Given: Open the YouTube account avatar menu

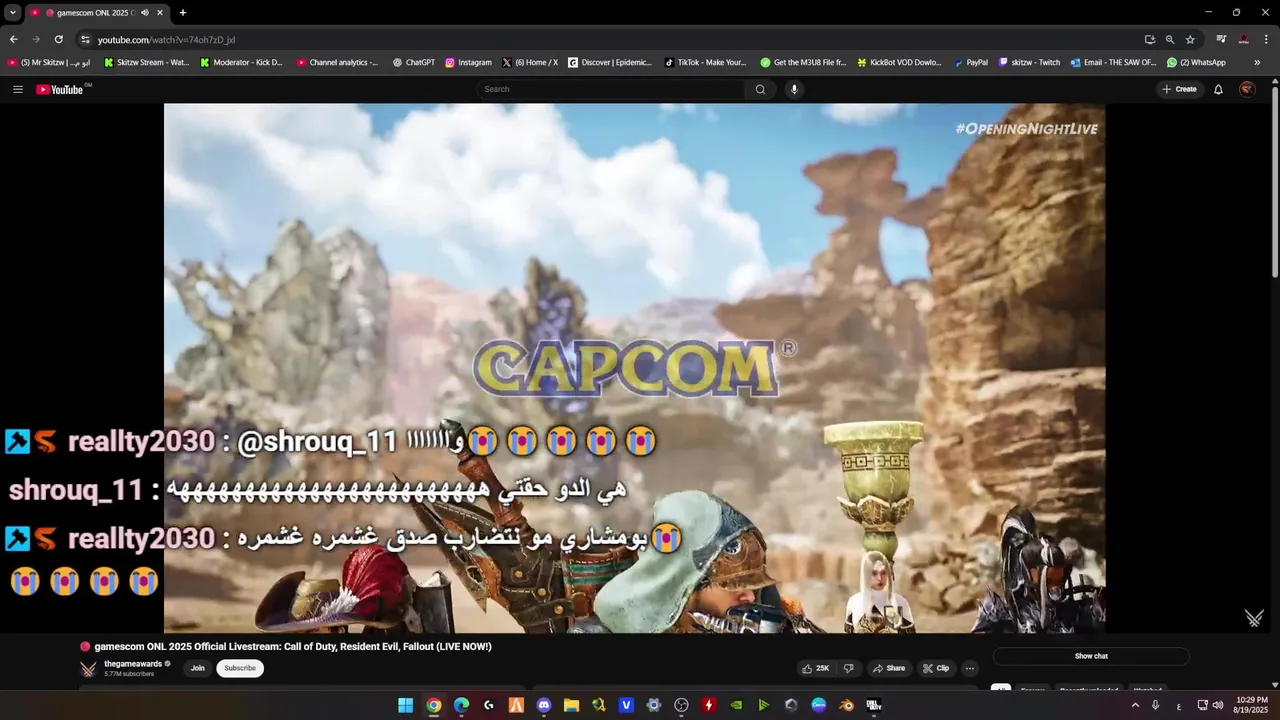Looking at the screenshot, I should click(x=1247, y=89).
